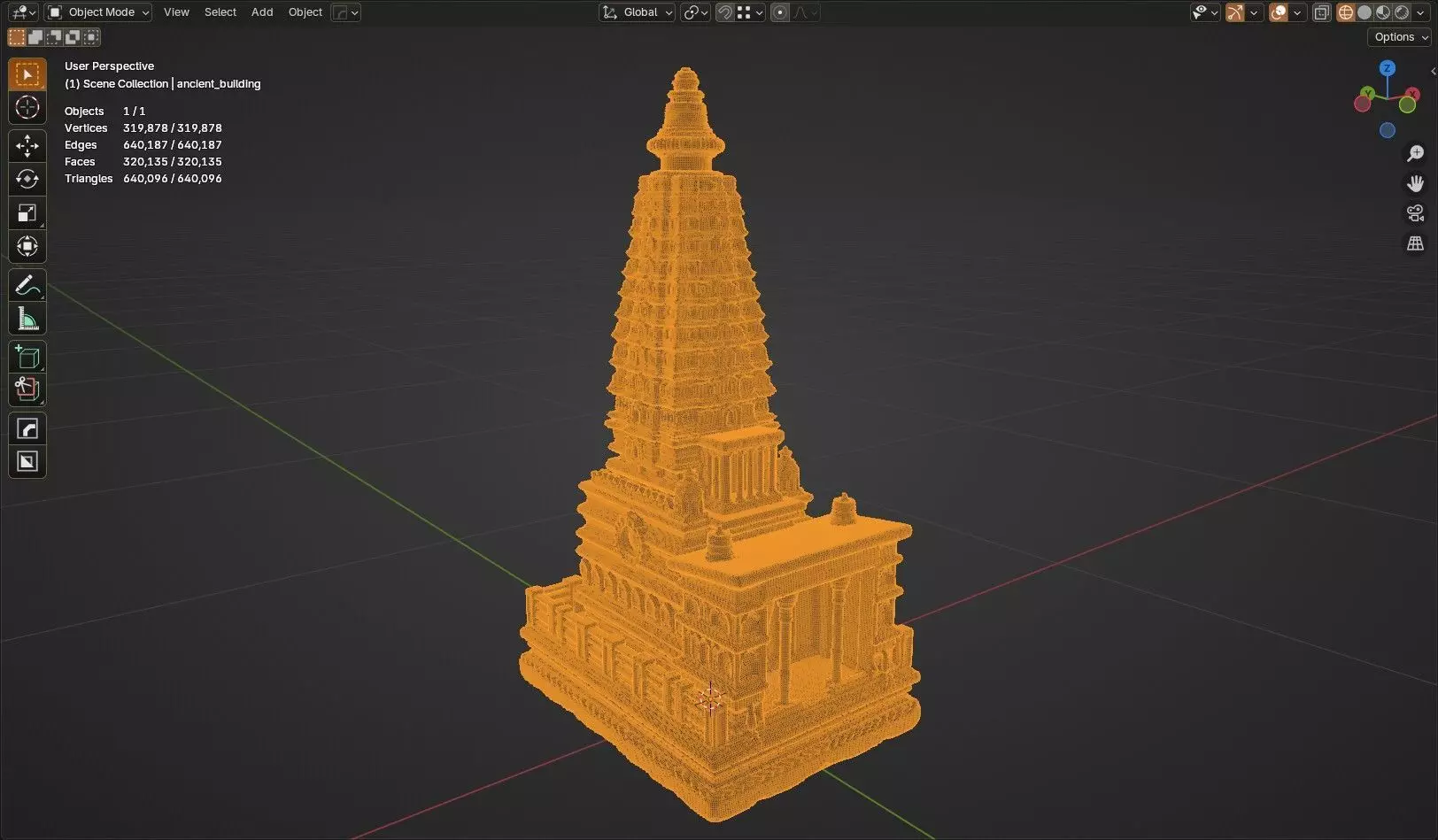
Task: Toggle X-ray mode
Action: (1321, 12)
